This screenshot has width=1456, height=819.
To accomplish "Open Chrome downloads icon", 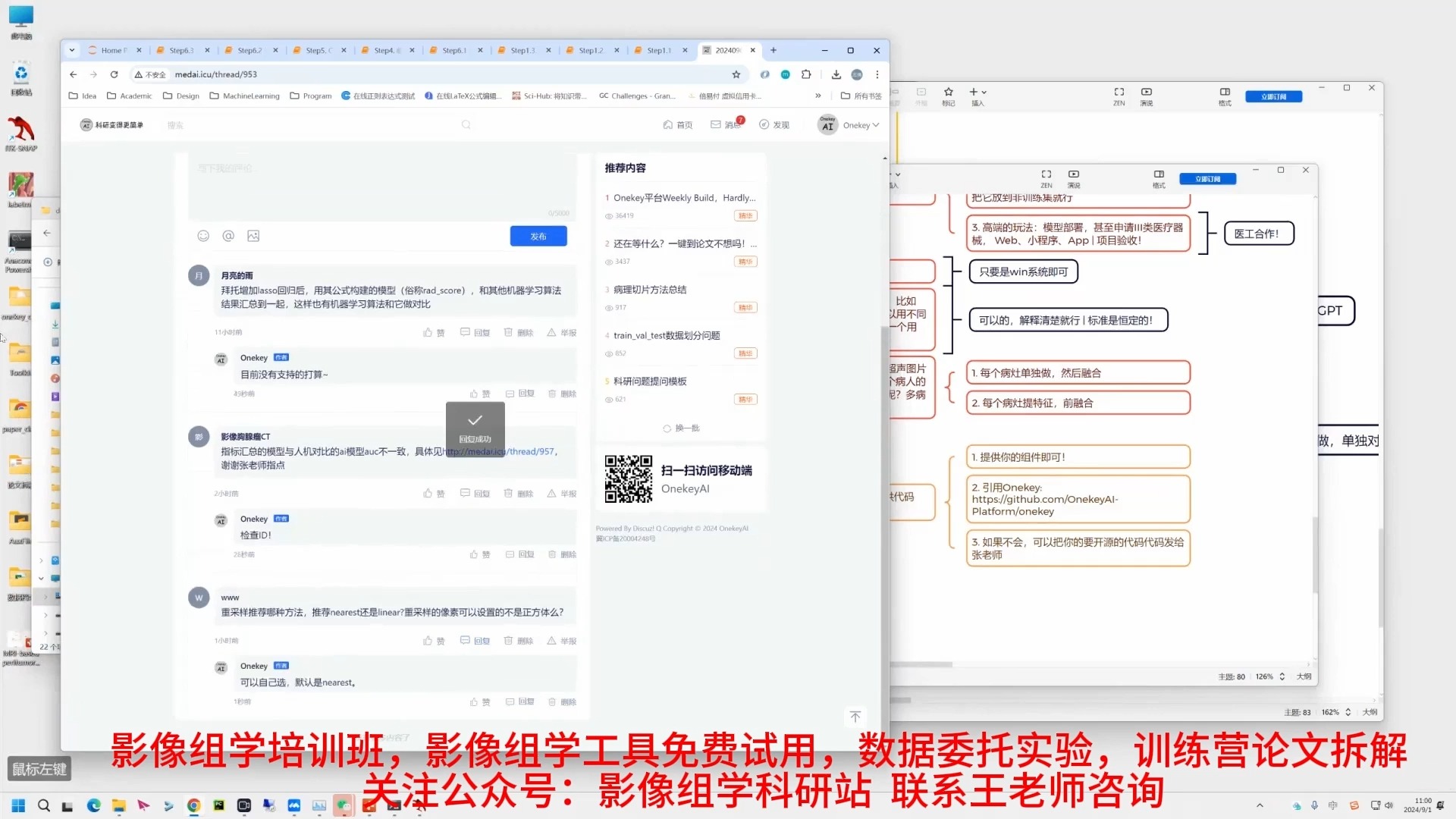I will [x=836, y=74].
